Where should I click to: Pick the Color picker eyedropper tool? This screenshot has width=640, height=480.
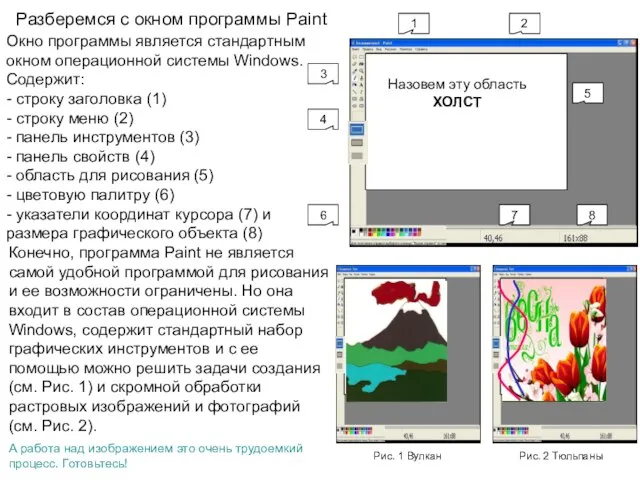click(354, 71)
